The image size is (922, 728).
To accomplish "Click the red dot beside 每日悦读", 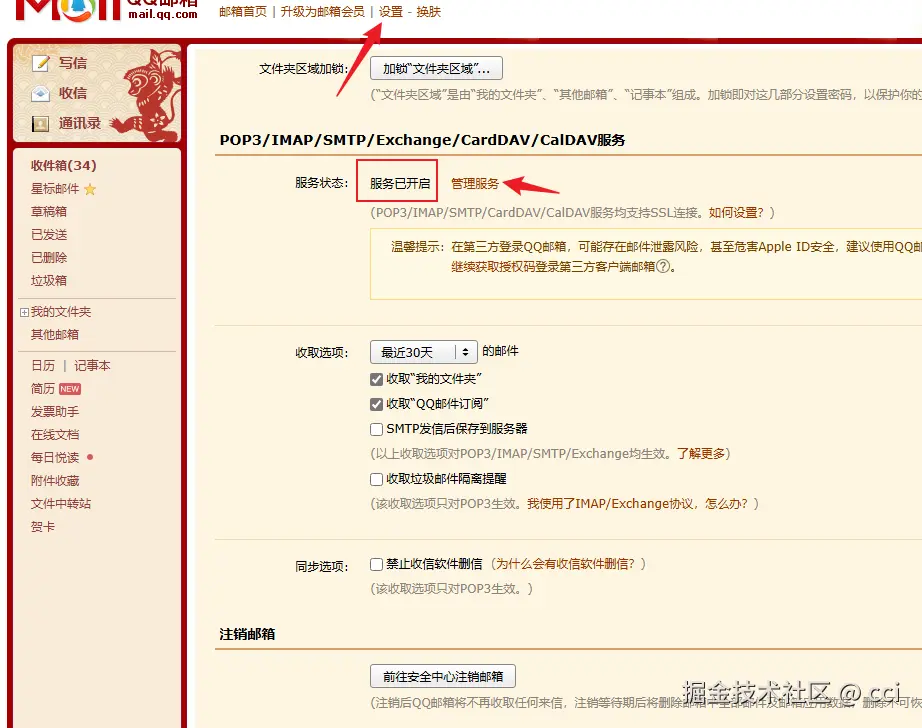I will (x=90, y=457).
